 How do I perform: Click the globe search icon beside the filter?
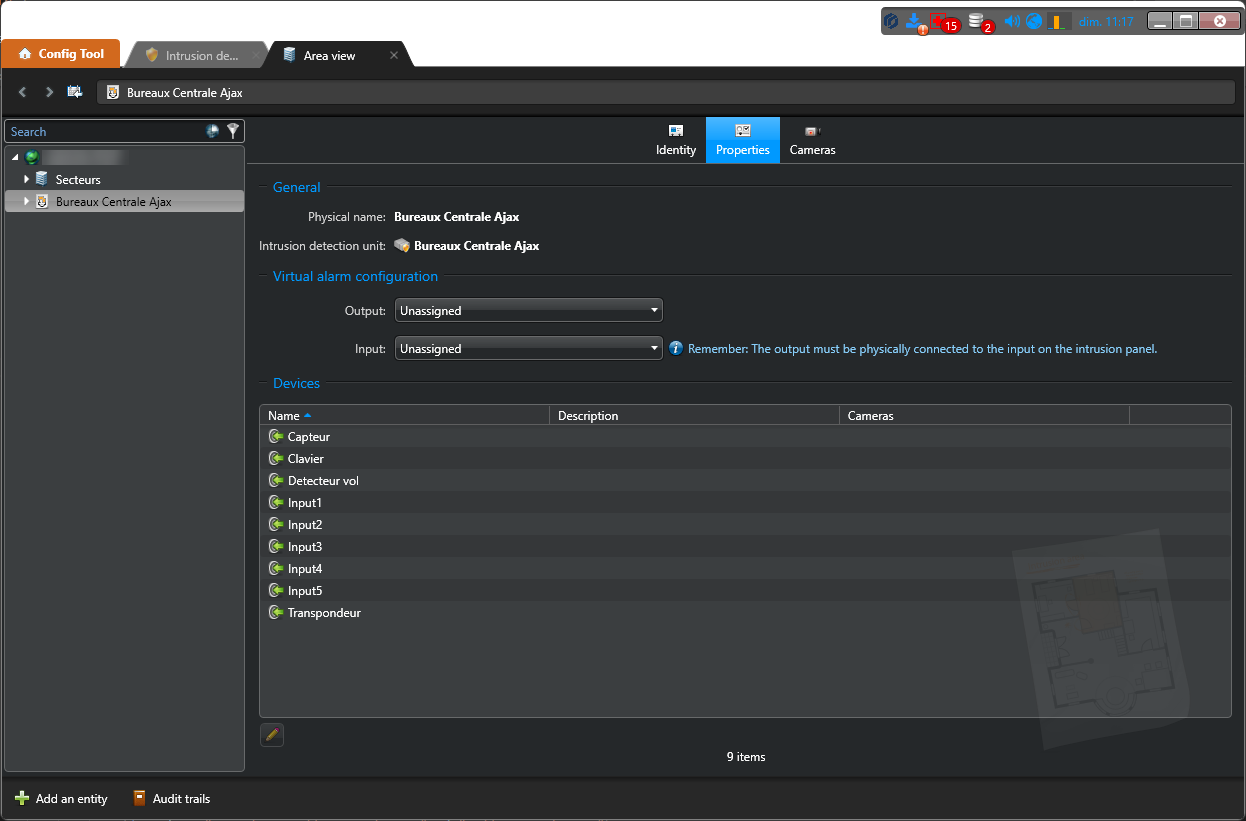tap(212, 131)
